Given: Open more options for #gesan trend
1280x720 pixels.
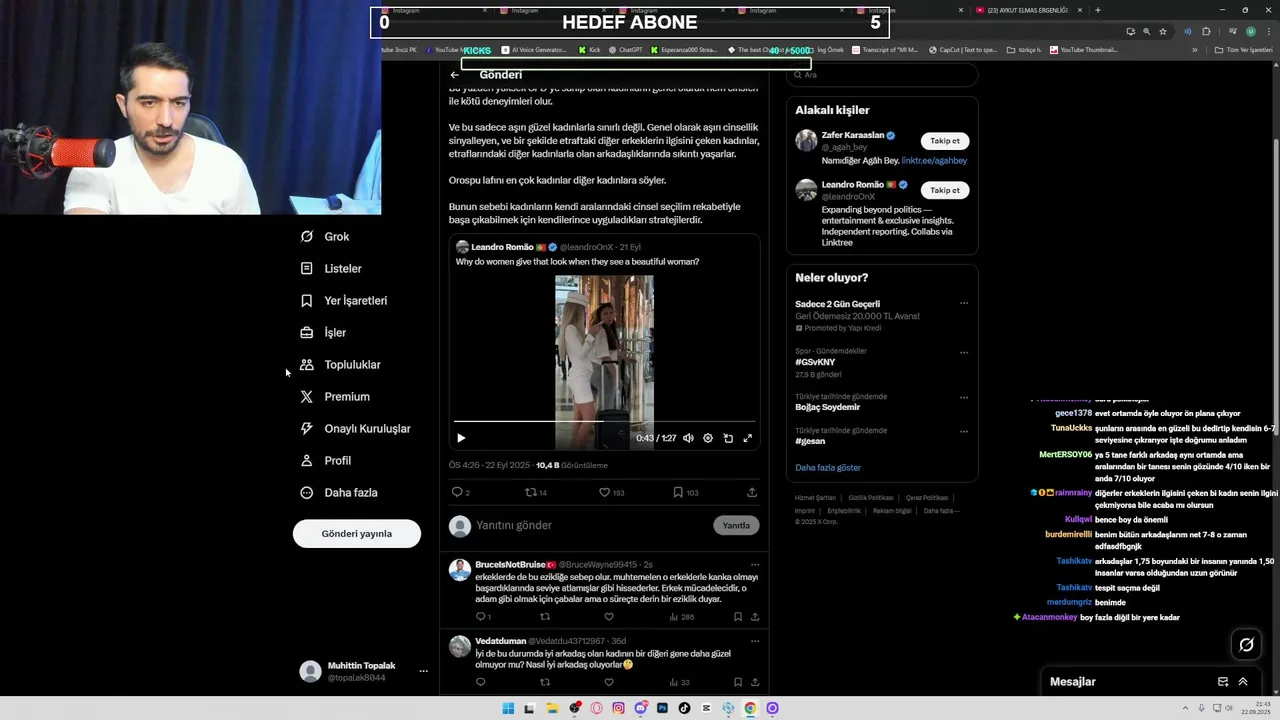Looking at the screenshot, I should [964, 431].
